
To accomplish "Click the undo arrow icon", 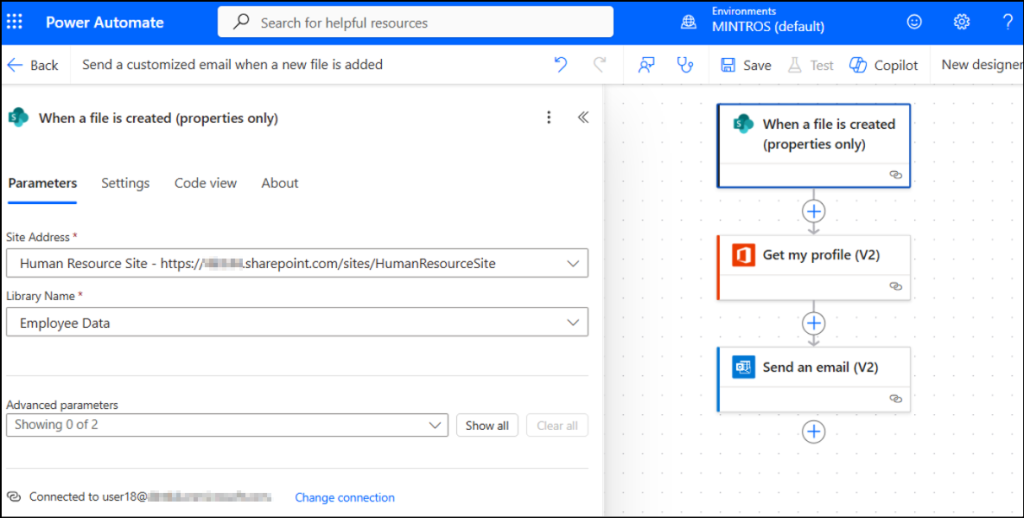I will (560, 64).
